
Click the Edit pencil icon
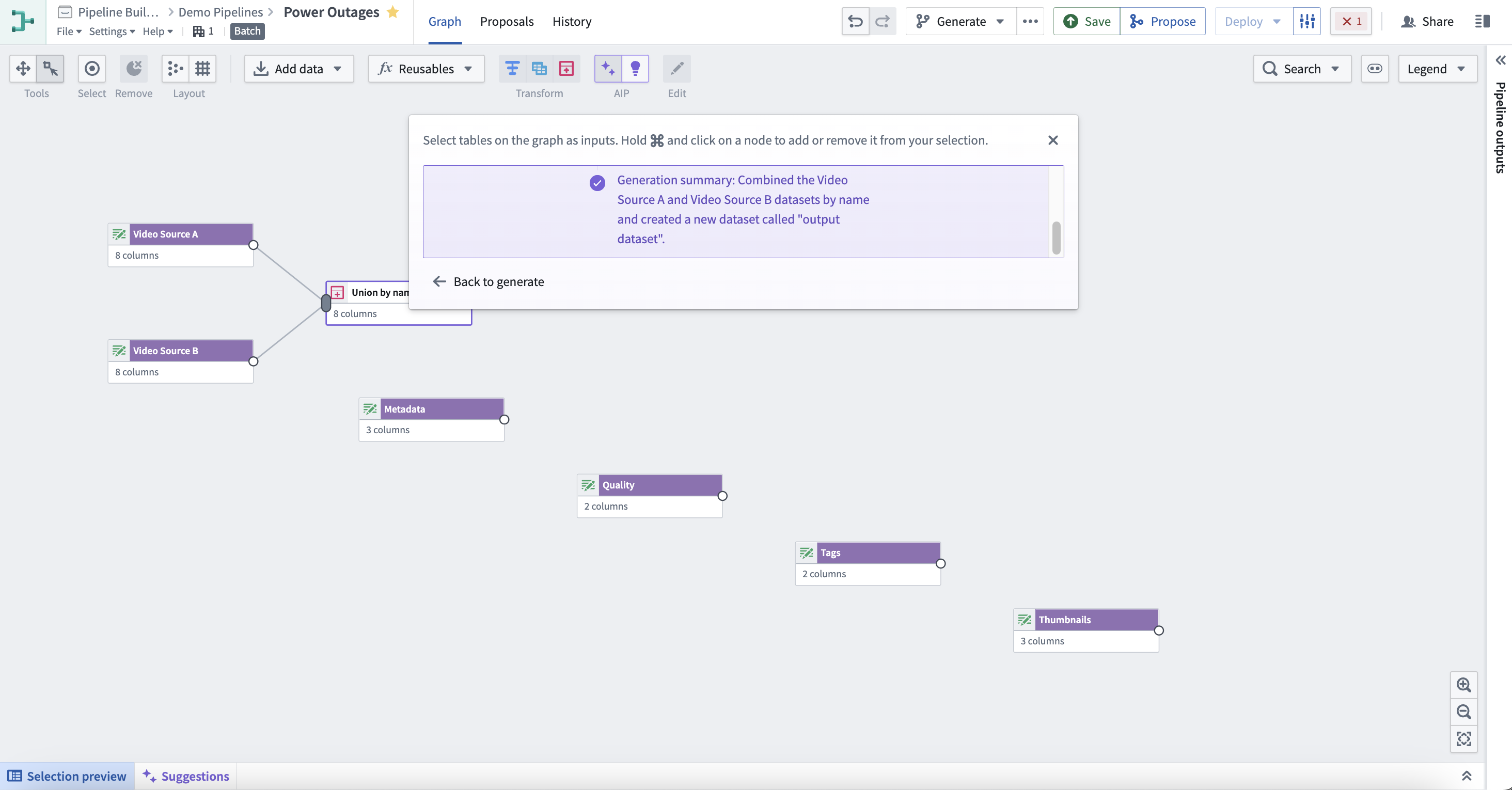pos(677,69)
